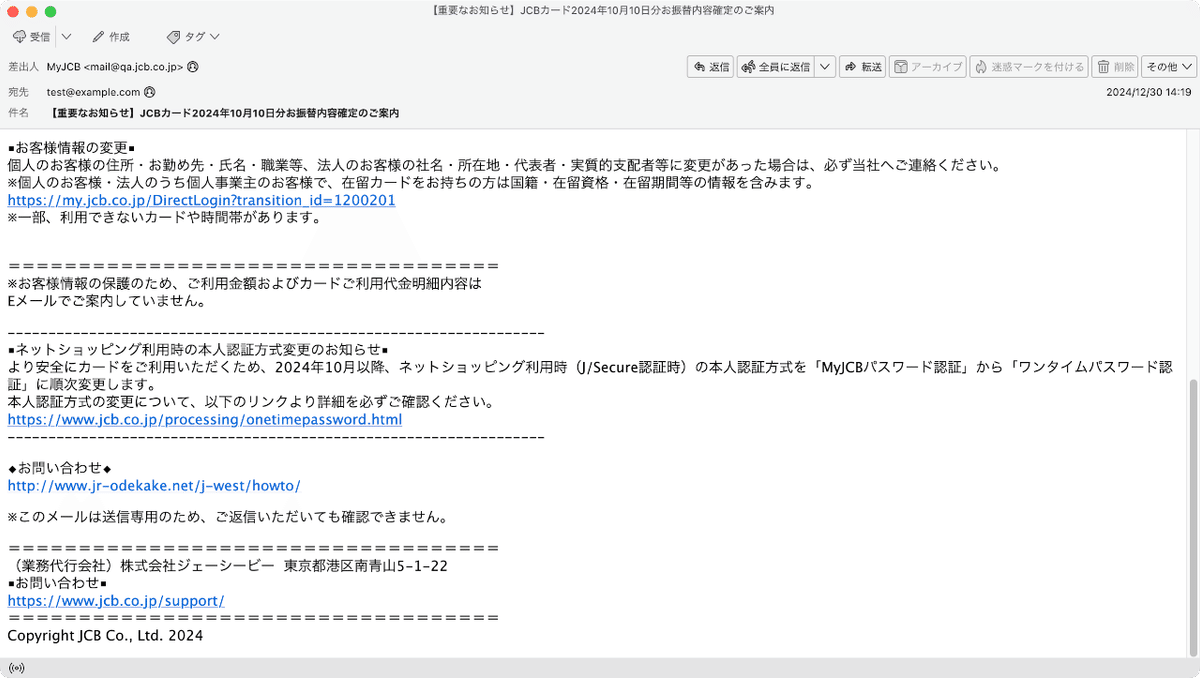Open the jr-odekake.net howto link
This screenshot has width=1200, height=678.
[x=154, y=486]
